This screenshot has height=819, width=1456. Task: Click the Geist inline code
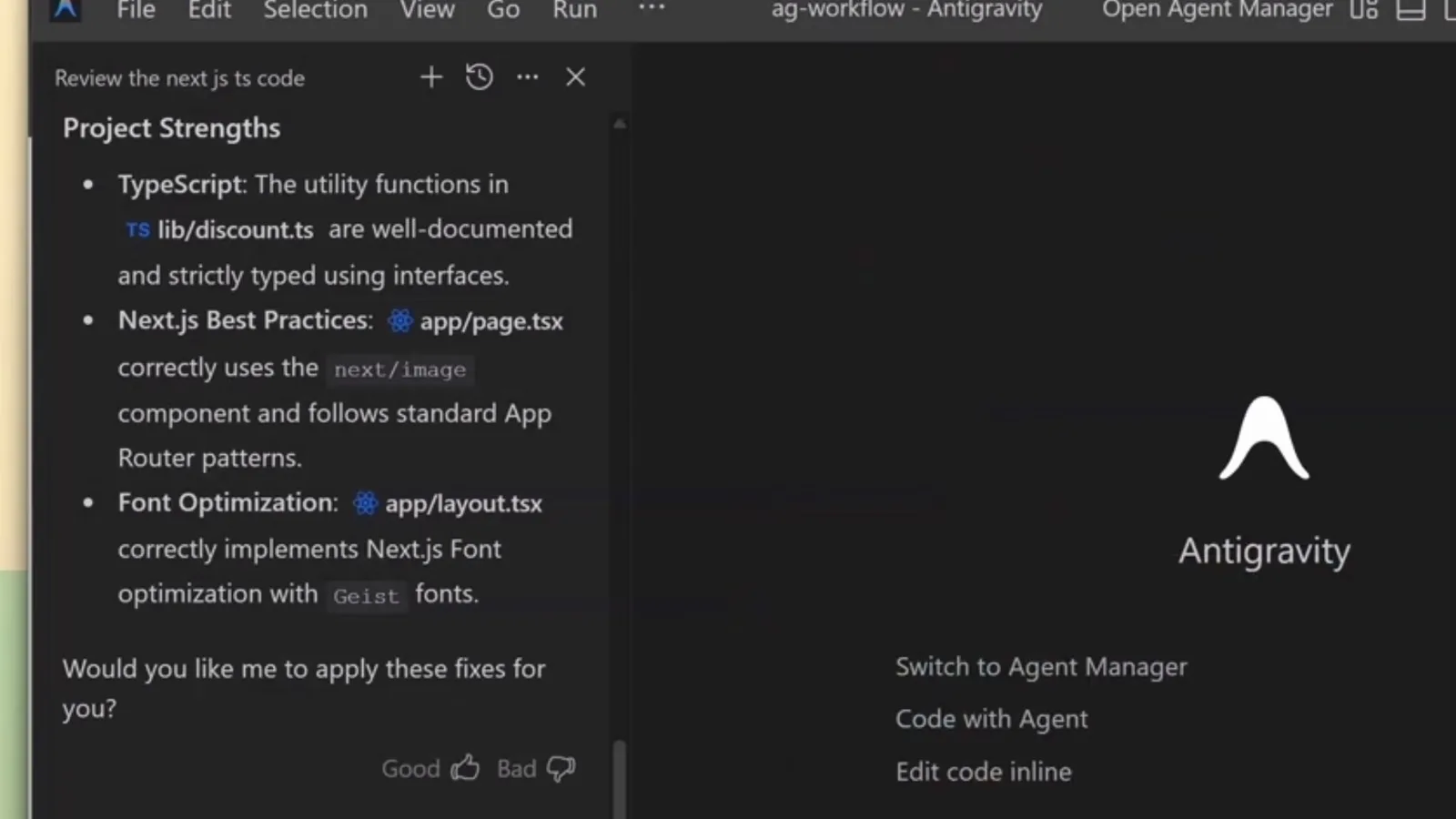pyautogui.click(x=366, y=596)
